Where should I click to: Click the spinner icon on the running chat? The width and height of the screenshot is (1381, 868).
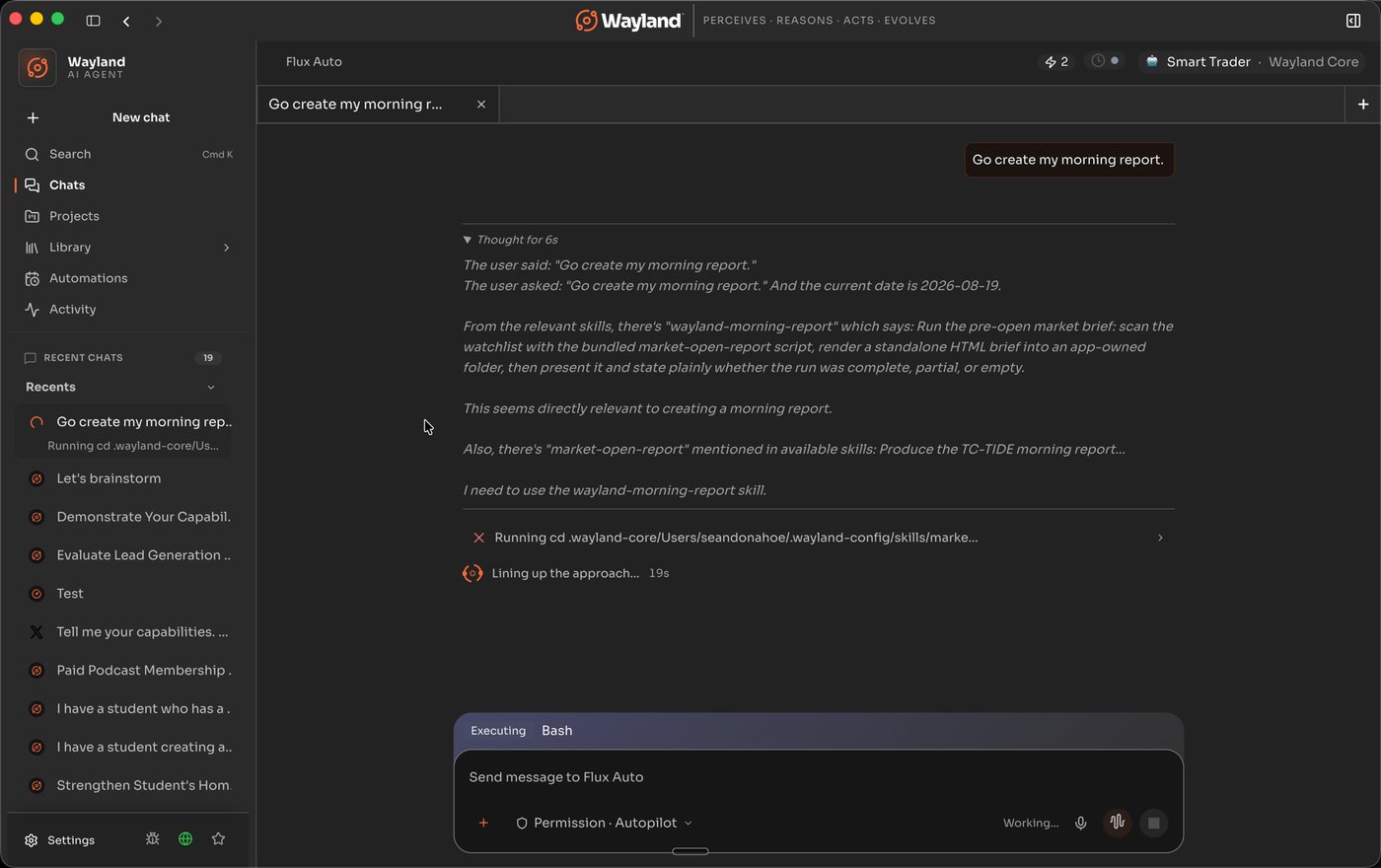36,422
